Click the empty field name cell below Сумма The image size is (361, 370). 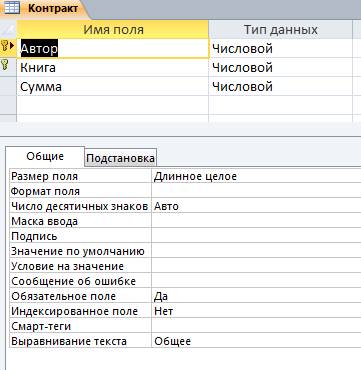(x=113, y=105)
